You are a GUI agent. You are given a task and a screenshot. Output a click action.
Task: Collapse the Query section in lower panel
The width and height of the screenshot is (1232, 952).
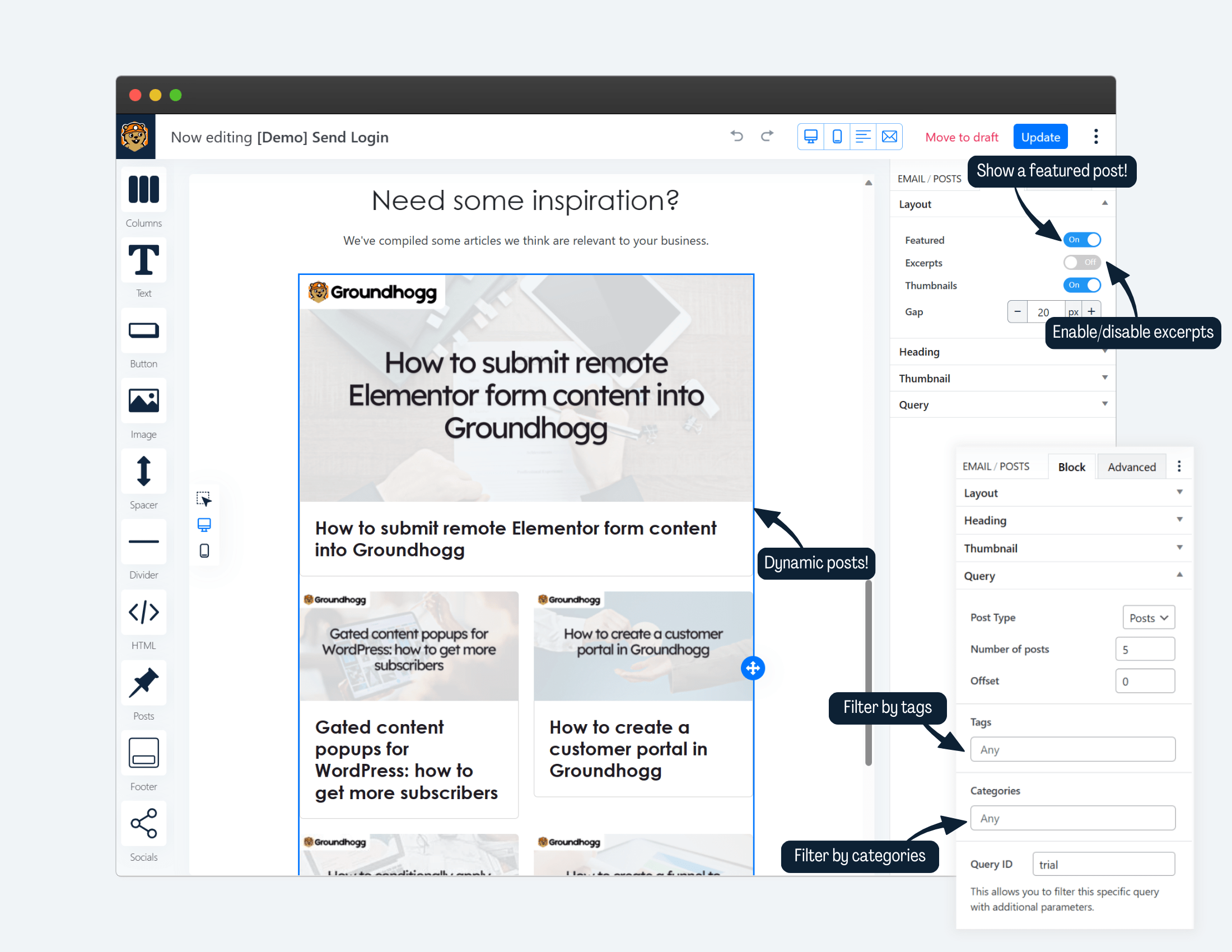tap(1074, 576)
